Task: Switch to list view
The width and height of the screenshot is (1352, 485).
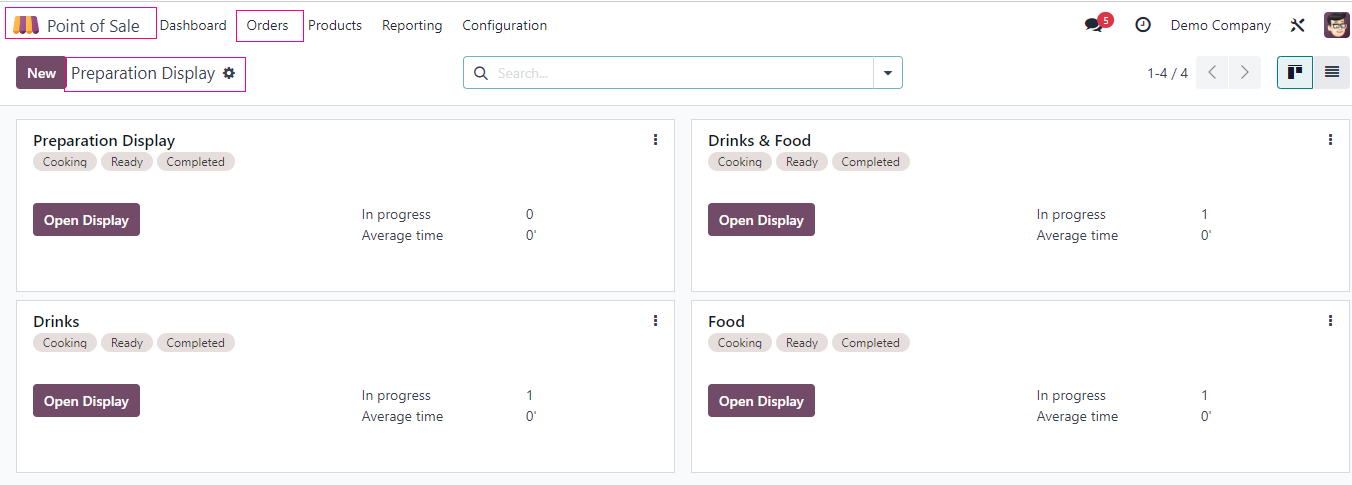Action: pyautogui.click(x=1332, y=72)
